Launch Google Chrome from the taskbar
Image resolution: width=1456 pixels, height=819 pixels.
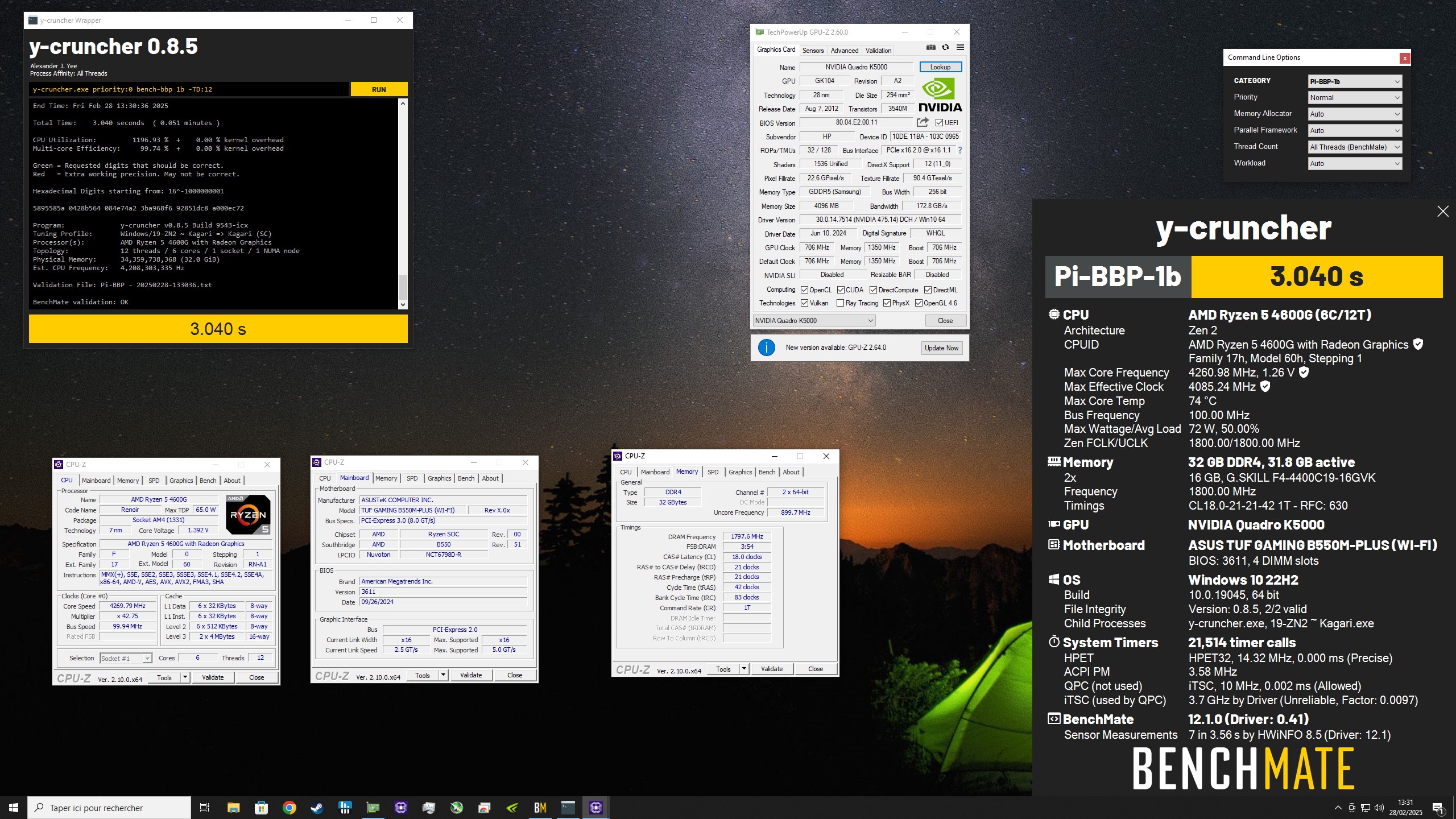tap(289, 808)
